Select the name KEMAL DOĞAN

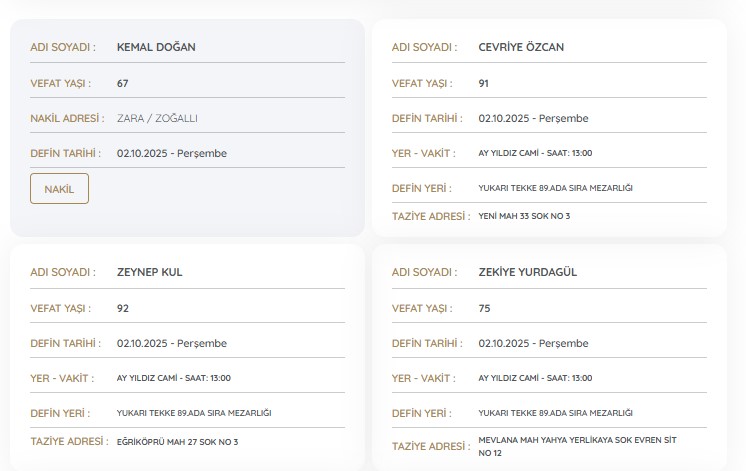(x=156, y=47)
